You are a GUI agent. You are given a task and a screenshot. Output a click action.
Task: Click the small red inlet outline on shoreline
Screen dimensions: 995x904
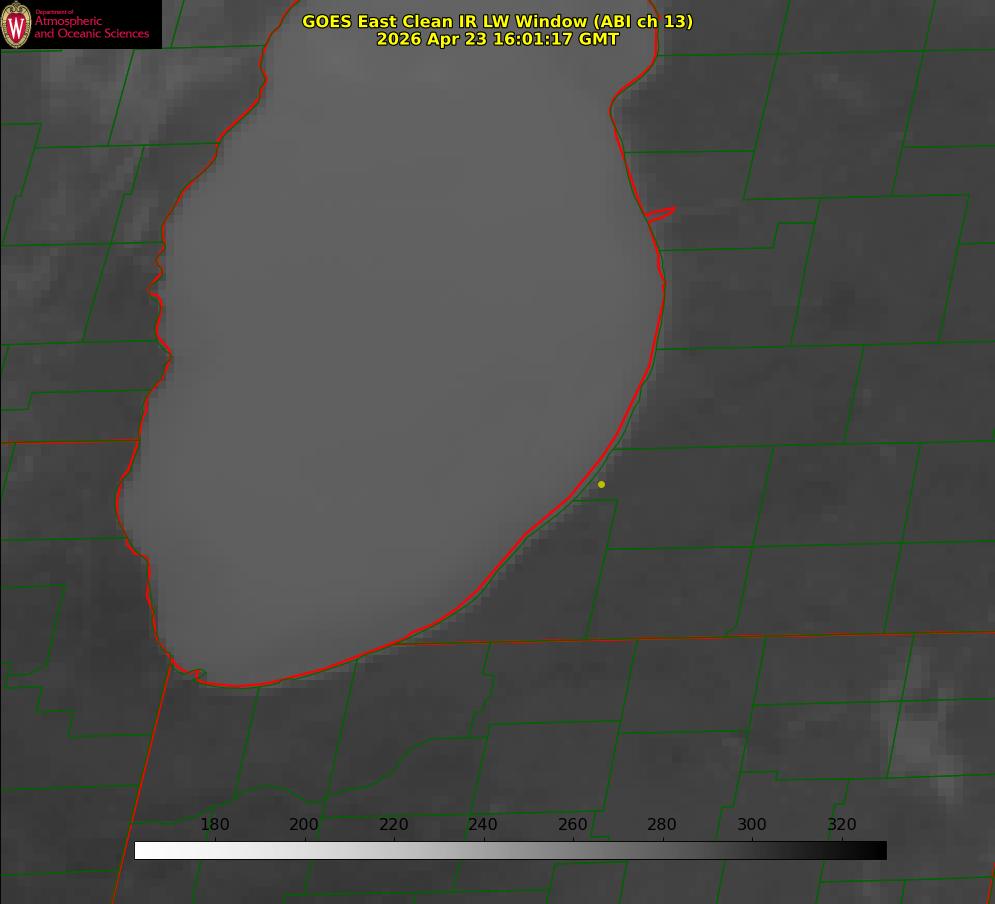tap(660, 213)
